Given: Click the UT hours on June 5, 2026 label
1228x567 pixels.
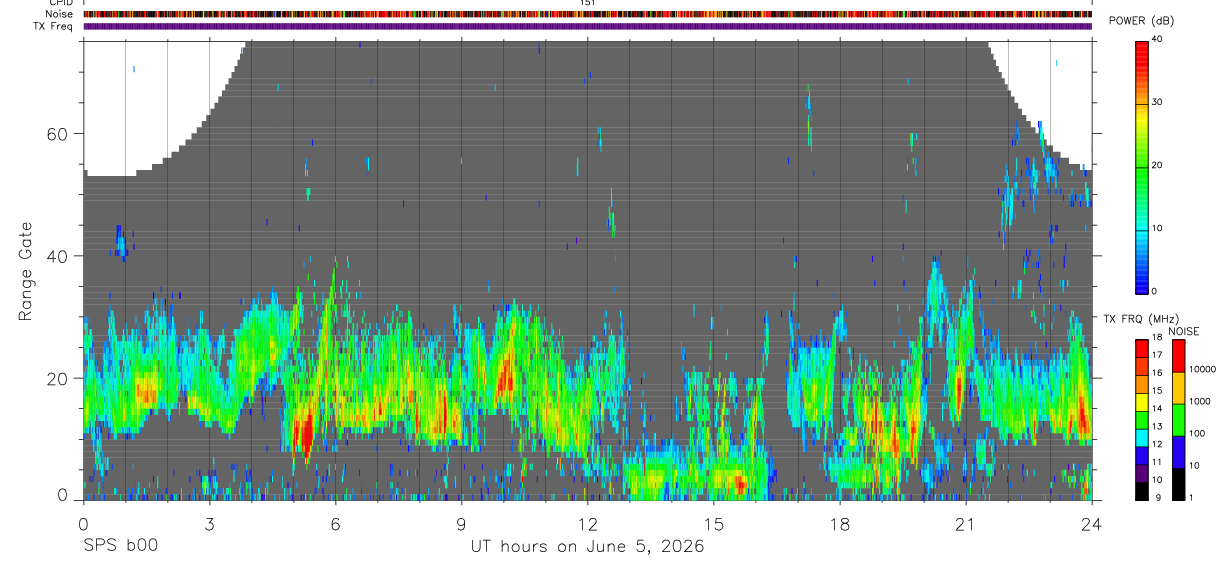Looking at the screenshot, I should click(x=588, y=547).
